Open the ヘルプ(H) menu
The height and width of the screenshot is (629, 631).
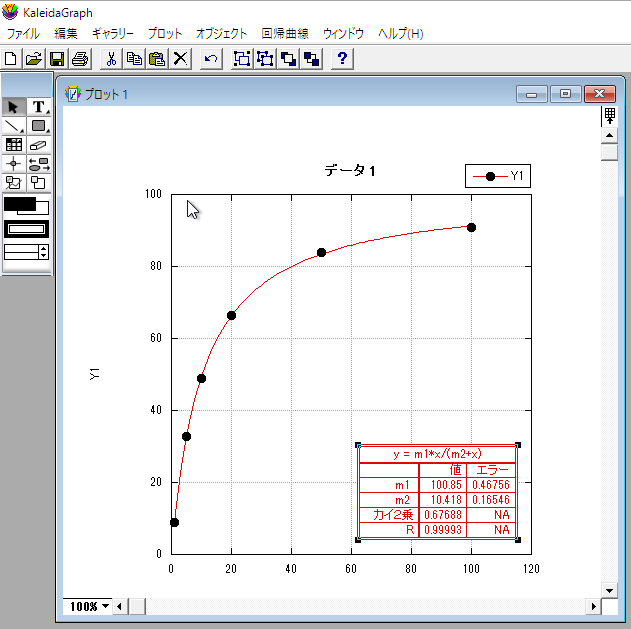pyautogui.click(x=400, y=33)
